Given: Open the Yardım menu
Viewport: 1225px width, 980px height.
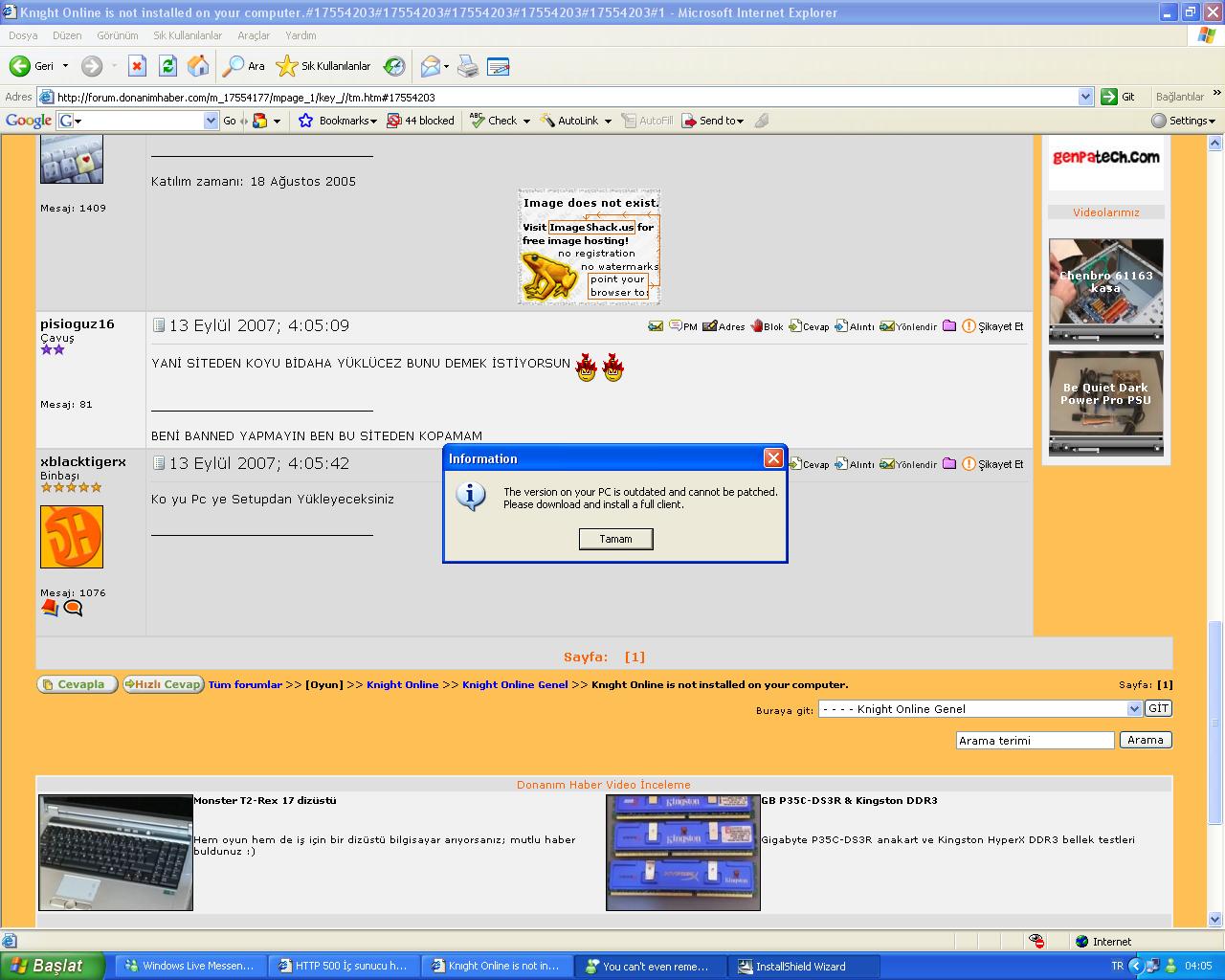Looking at the screenshot, I should point(301,35).
